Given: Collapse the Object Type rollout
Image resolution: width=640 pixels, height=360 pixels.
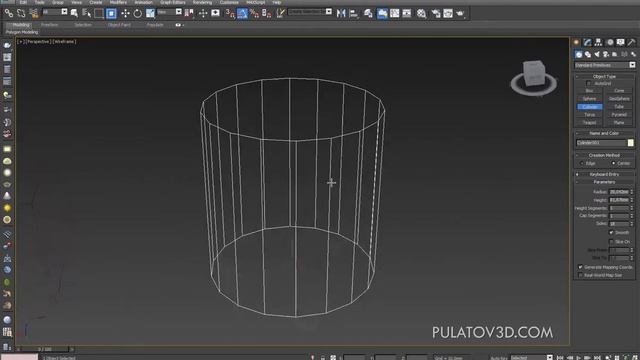Looking at the screenshot, I should (x=604, y=76).
